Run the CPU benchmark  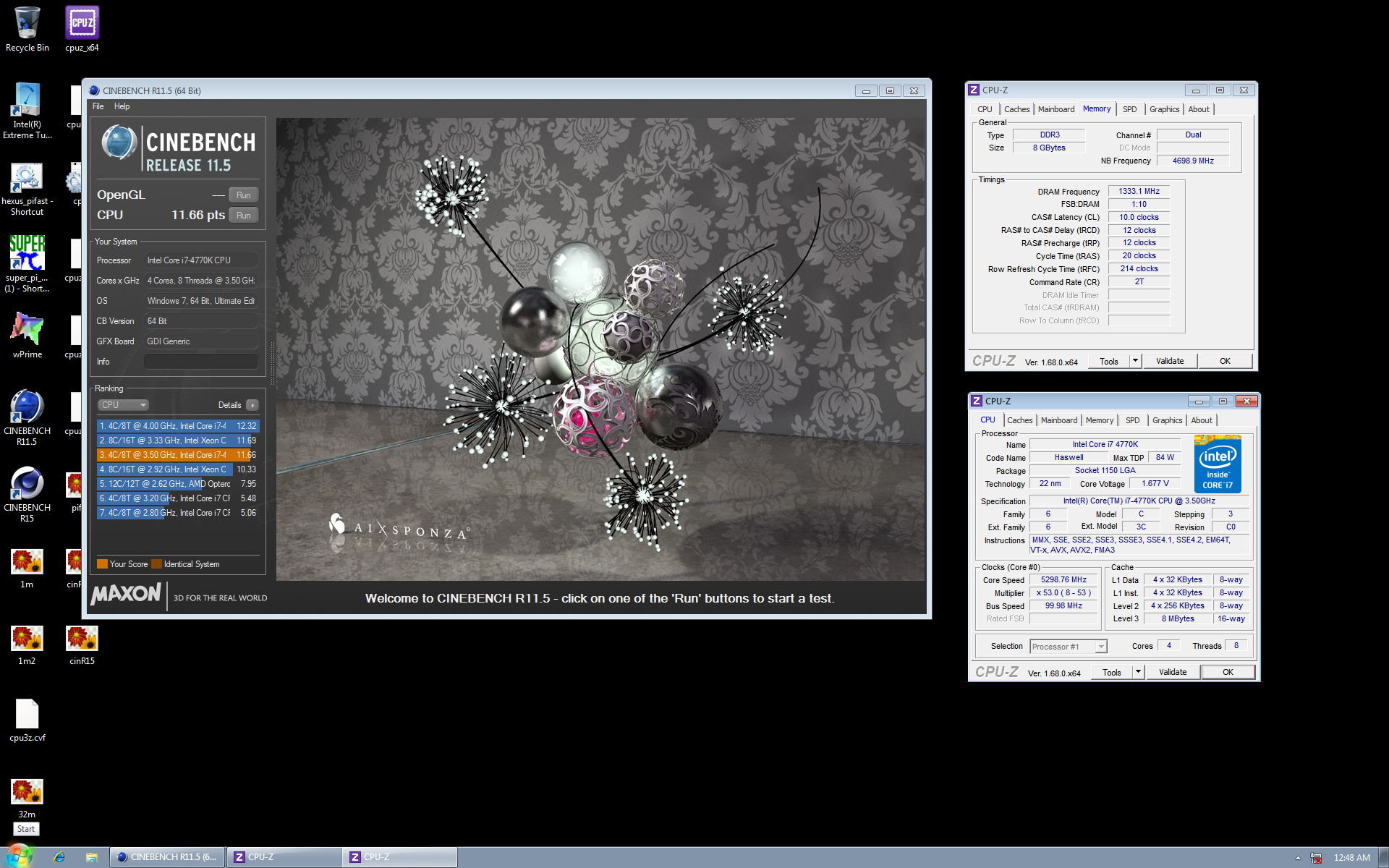(x=244, y=216)
